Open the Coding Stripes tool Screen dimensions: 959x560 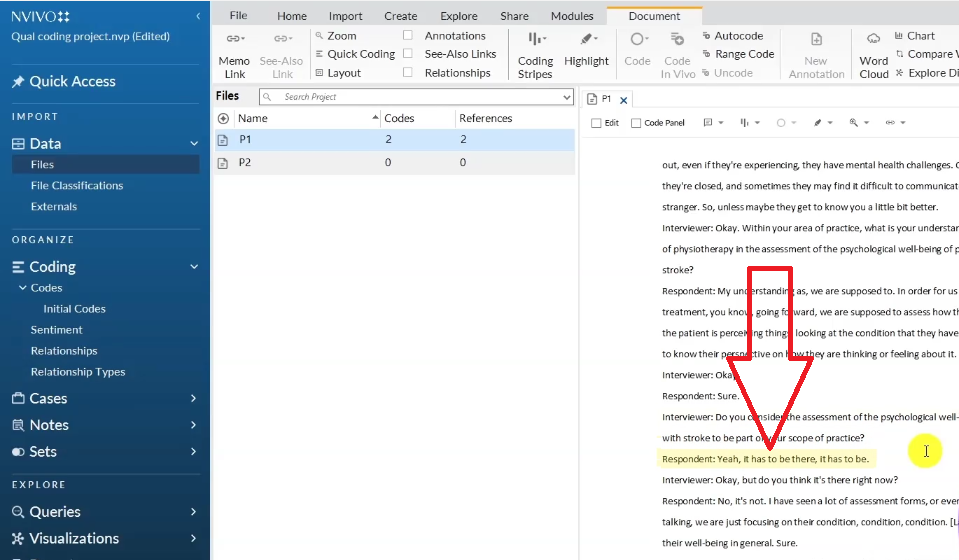(535, 39)
